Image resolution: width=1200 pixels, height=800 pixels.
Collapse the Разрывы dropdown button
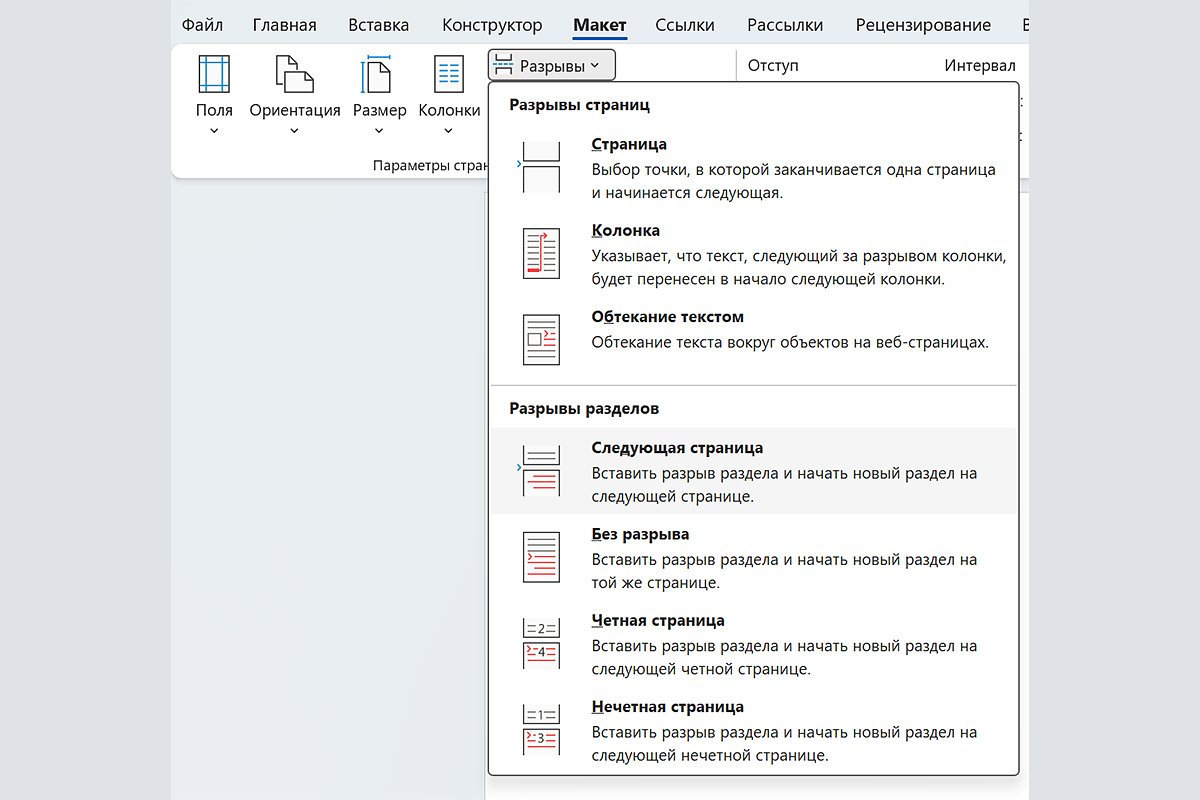(552, 66)
